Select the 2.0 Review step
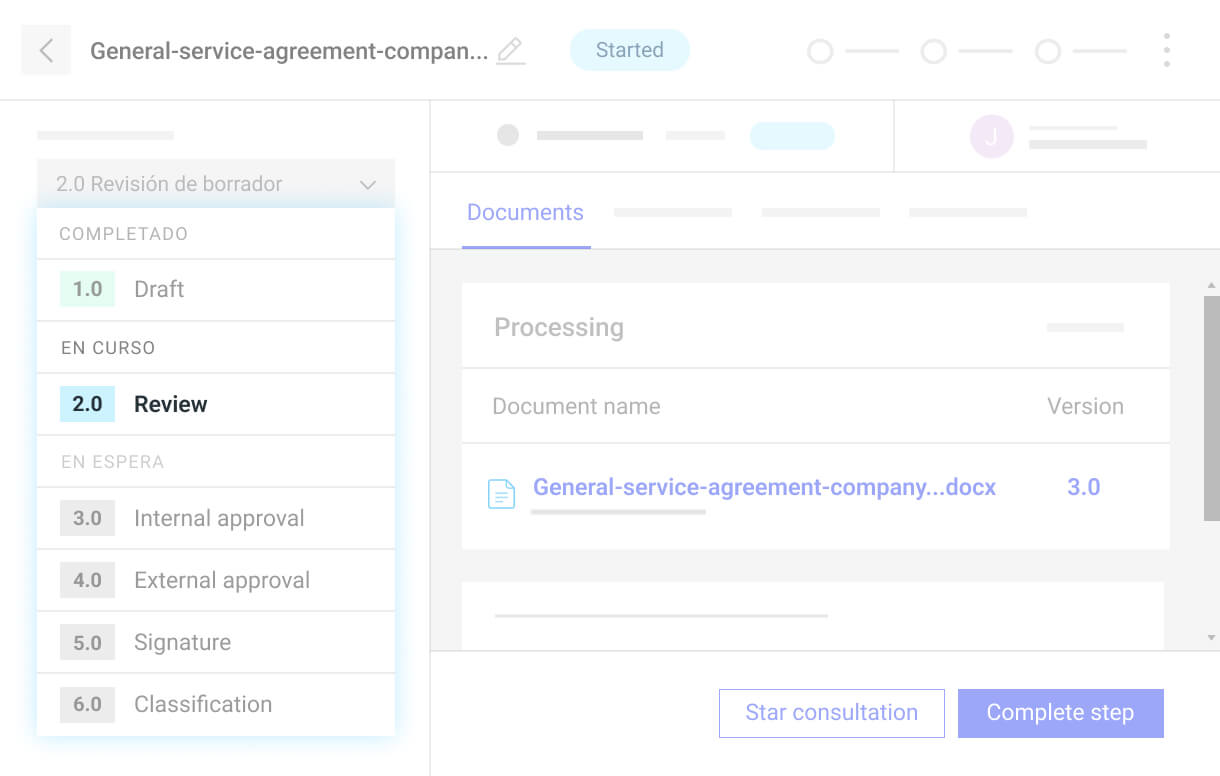This screenshot has width=1220, height=776. pyautogui.click(x=170, y=404)
